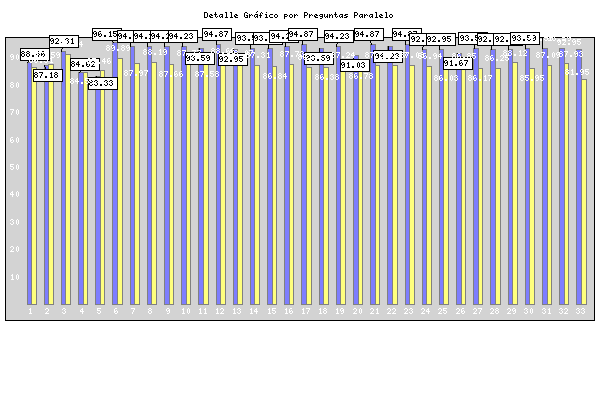Select the yellow bar for question 5

point(102,188)
